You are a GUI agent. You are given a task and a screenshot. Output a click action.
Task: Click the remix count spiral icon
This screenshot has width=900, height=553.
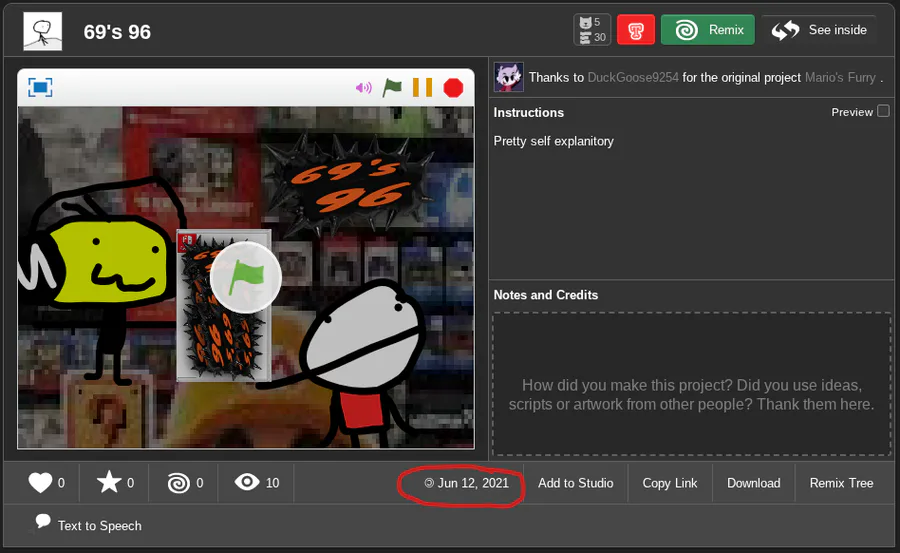point(179,483)
